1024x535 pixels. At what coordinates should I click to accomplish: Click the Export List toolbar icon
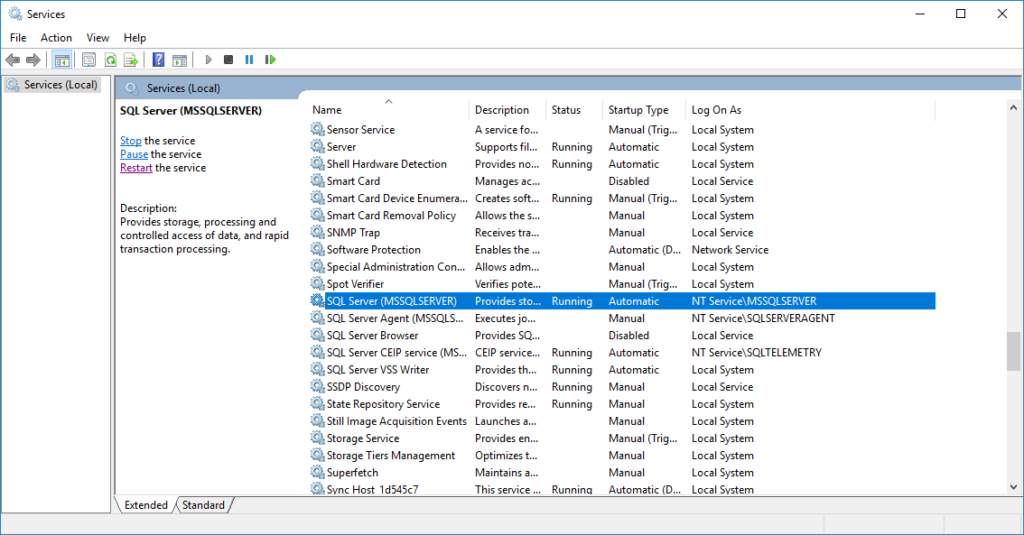click(130, 60)
